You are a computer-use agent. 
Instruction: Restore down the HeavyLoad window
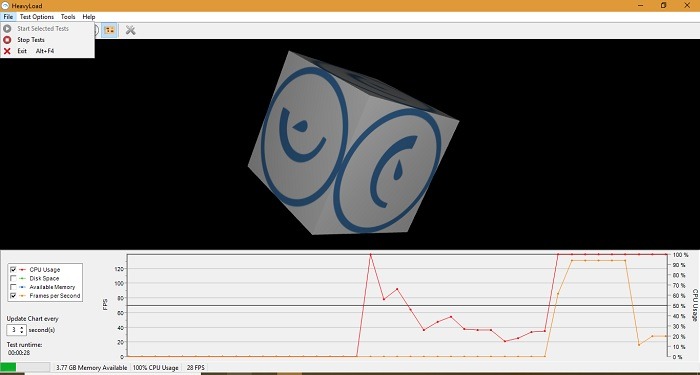click(663, 6)
